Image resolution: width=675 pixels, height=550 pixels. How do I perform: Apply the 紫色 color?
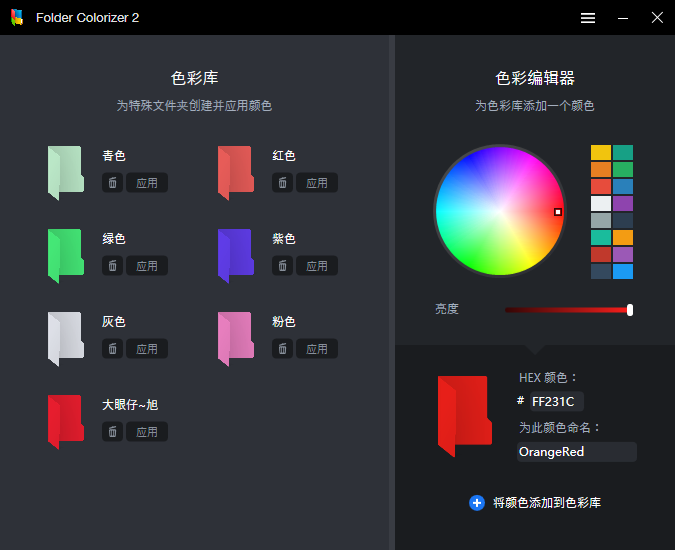coord(317,266)
